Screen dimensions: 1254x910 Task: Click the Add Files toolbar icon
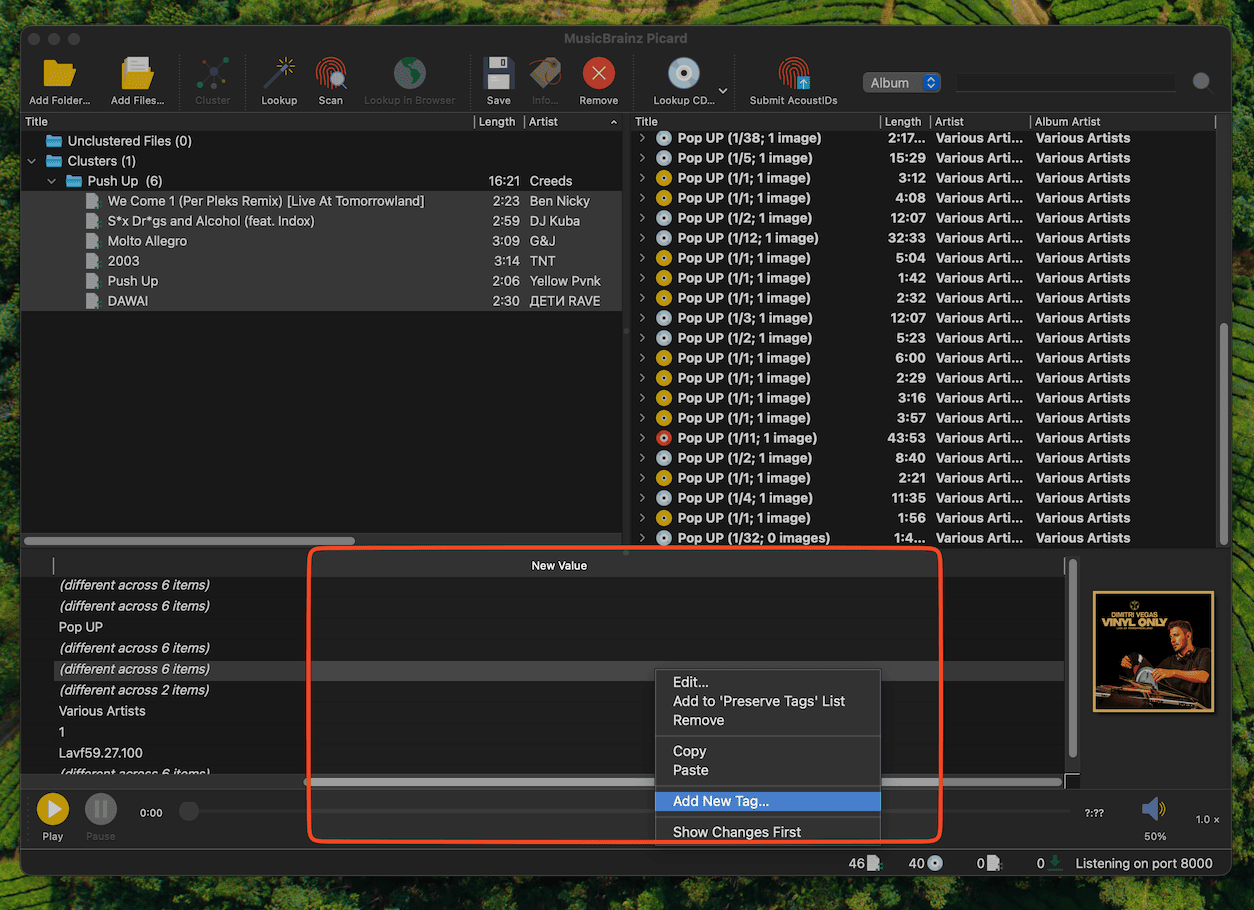[135, 76]
